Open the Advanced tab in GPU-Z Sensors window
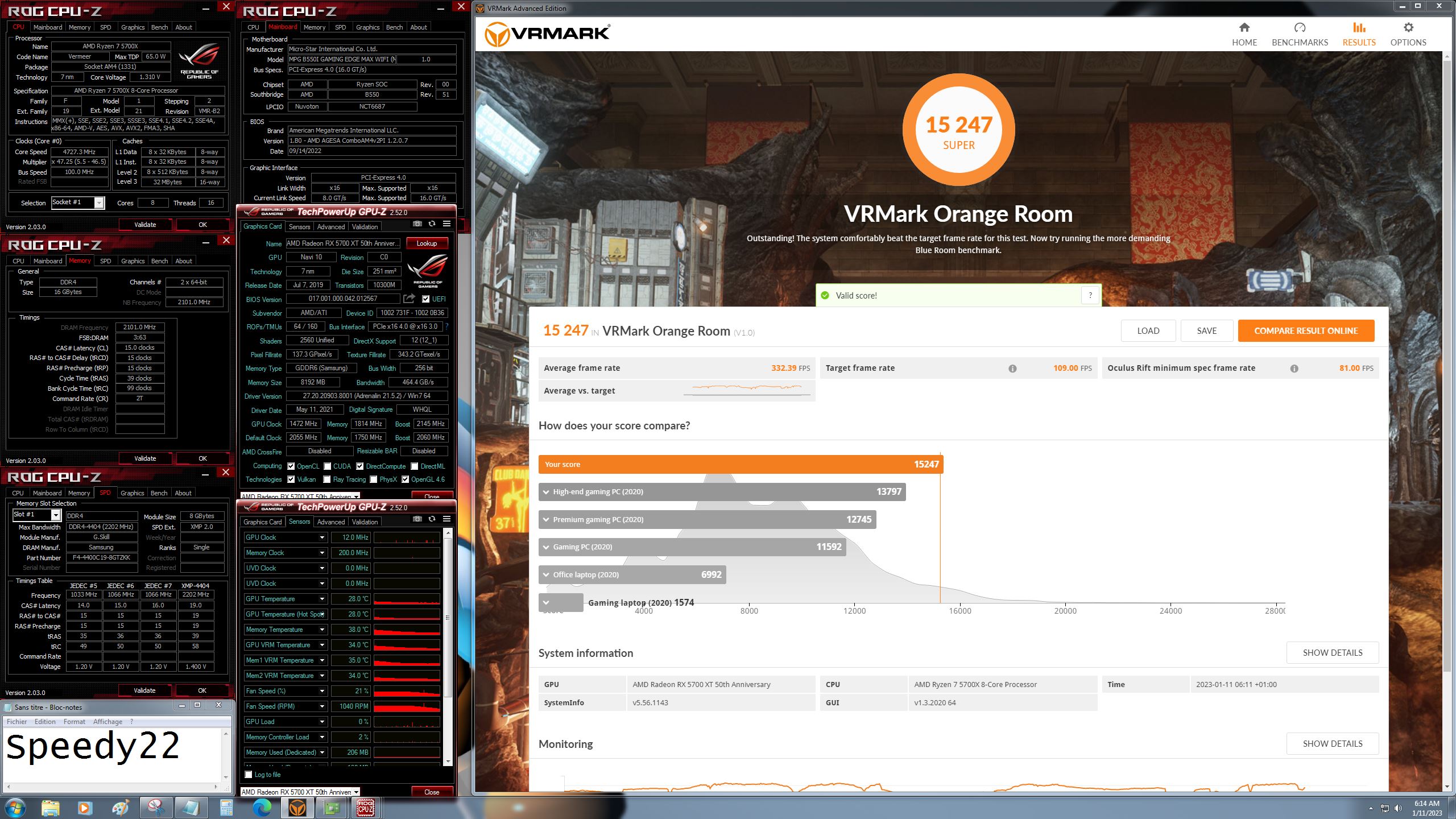The height and width of the screenshot is (819, 1456). pos(331,522)
